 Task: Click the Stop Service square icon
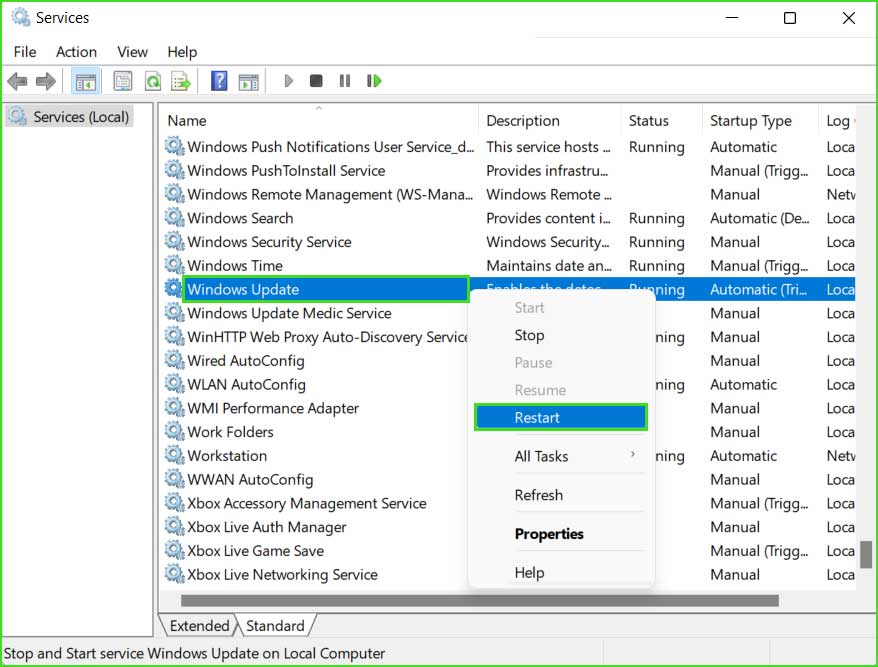click(316, 81)
